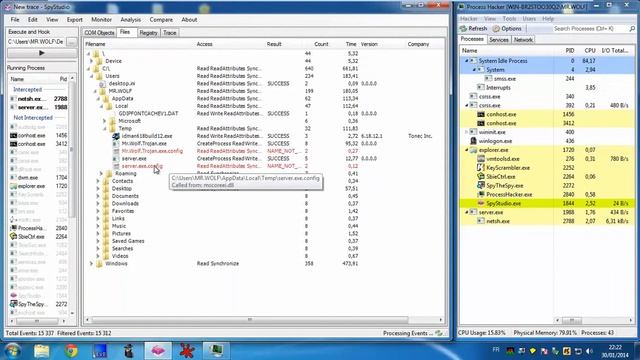Expand the Device folder node

pos(91,61)
